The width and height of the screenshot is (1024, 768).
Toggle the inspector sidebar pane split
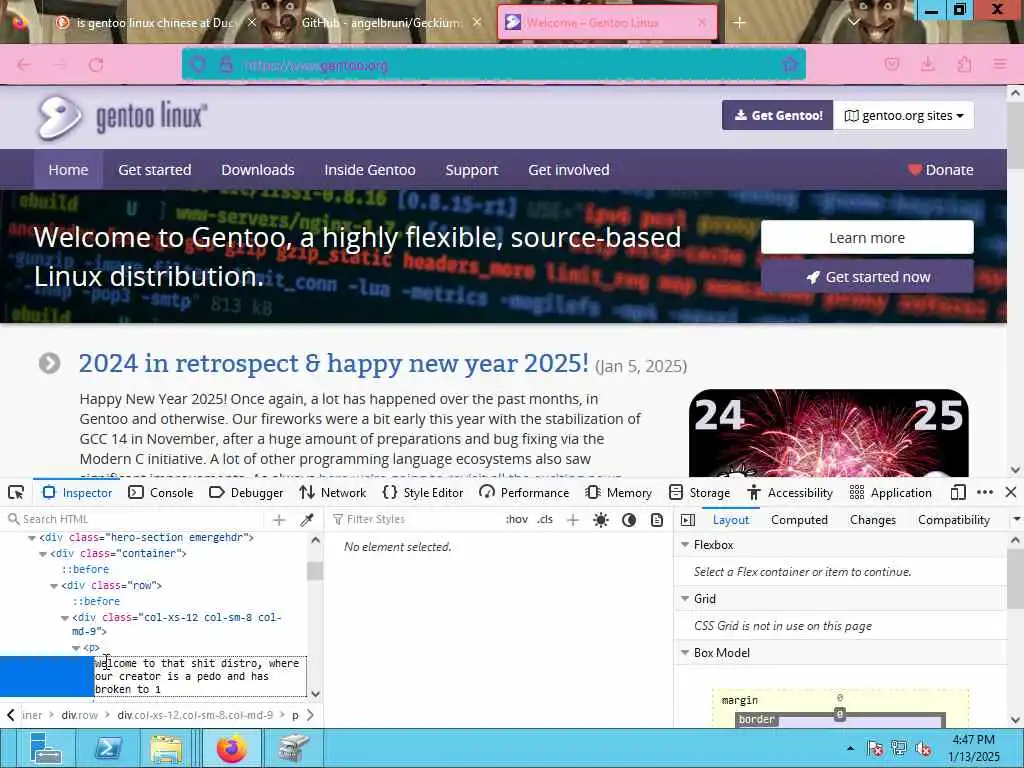[688, 520]
